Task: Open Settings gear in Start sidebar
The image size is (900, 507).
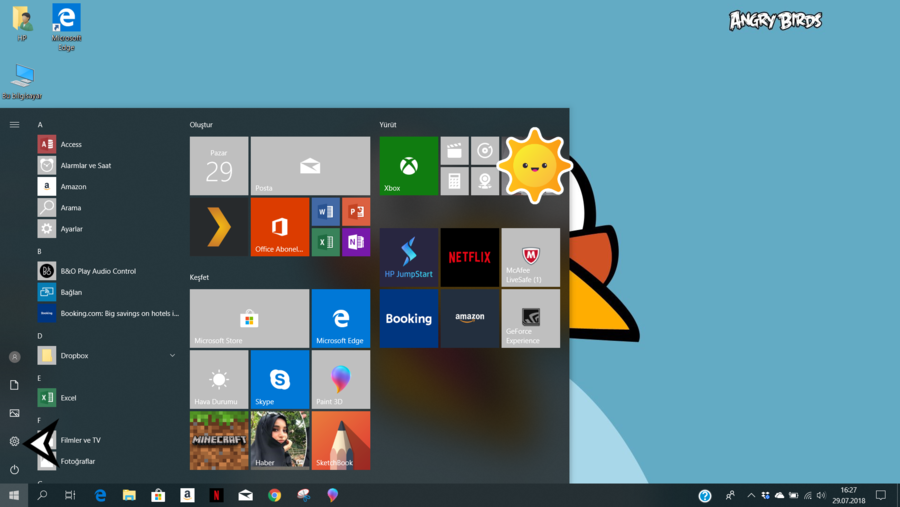Action: 14,442
